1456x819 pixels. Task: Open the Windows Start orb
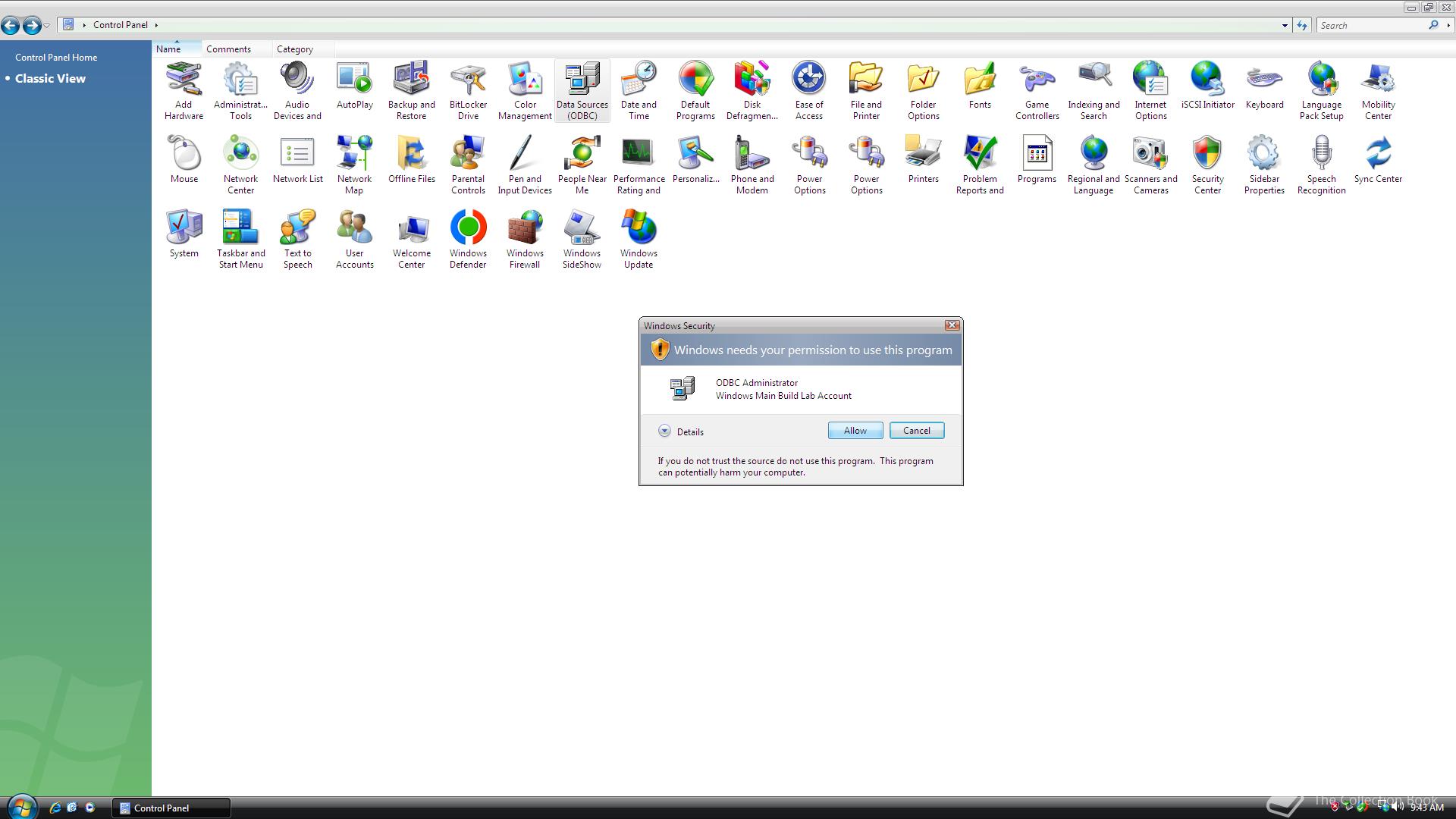tap(20, 807)
